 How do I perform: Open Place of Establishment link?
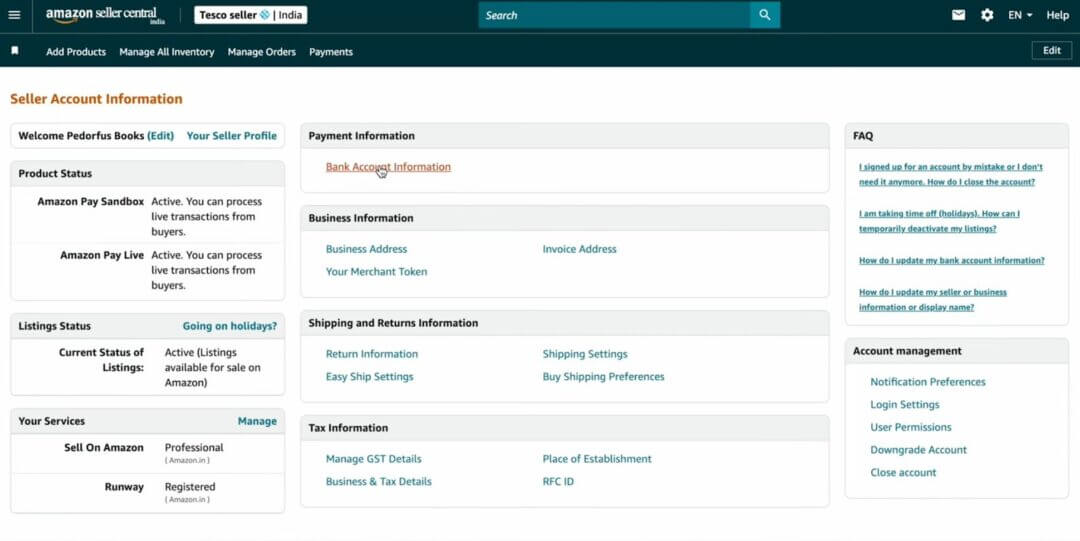coord(596,458)
